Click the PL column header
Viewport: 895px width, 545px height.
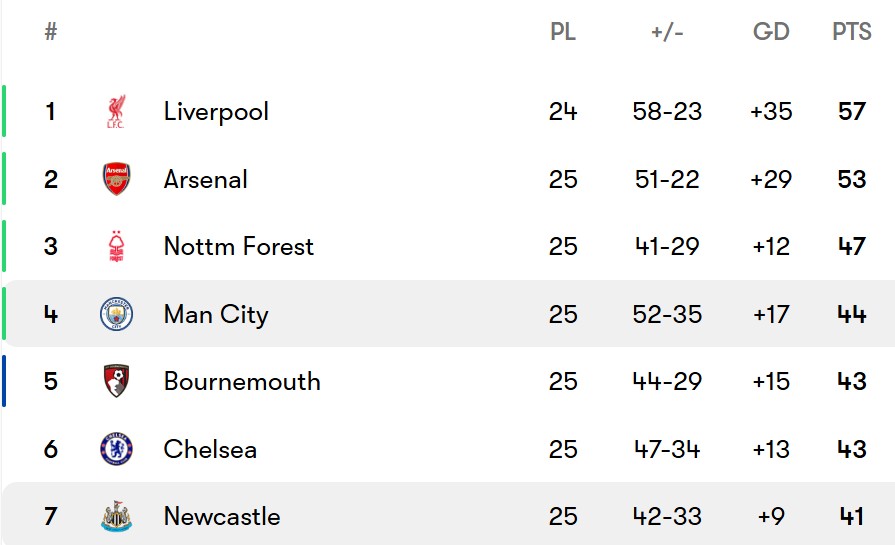563,31
